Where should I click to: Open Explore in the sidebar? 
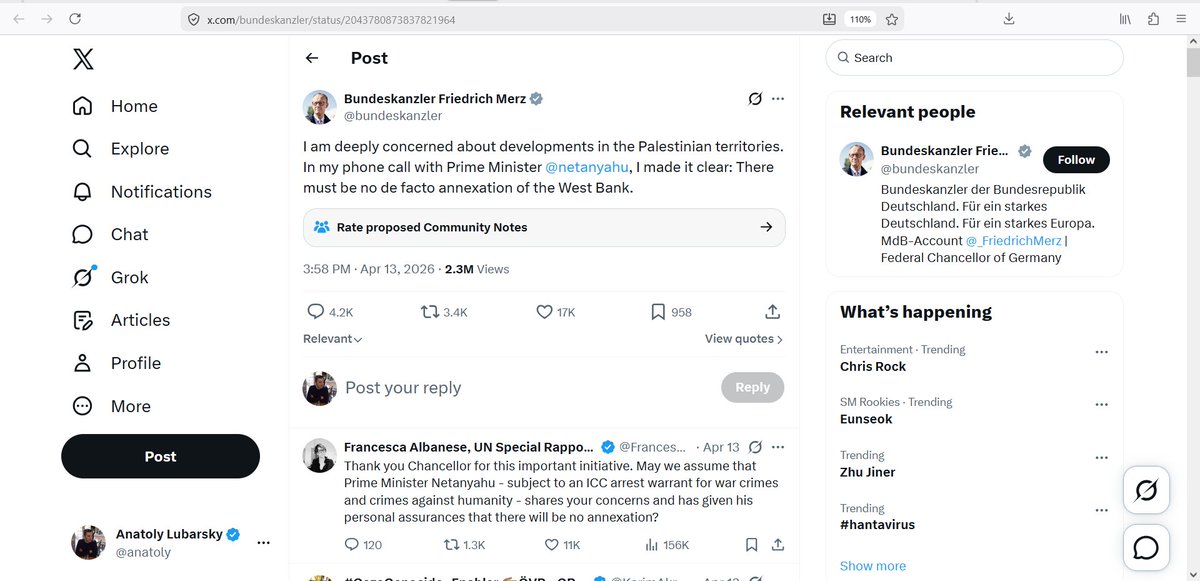[x=120, y=149]
